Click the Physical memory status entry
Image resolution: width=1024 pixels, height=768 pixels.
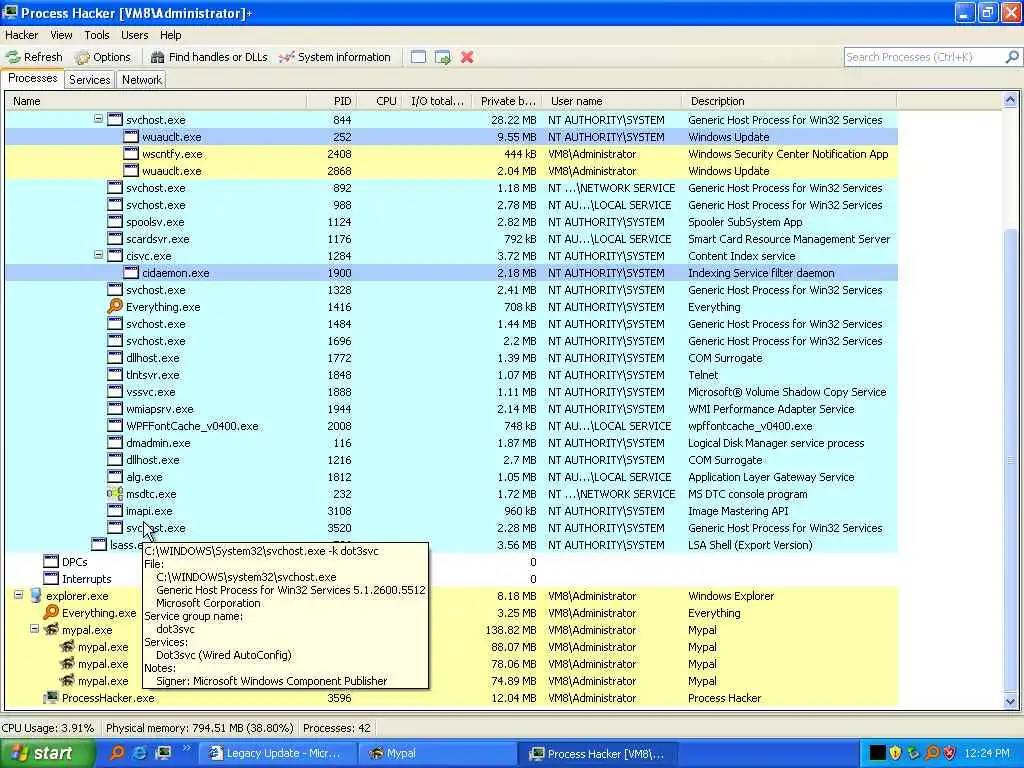[199, 728]
